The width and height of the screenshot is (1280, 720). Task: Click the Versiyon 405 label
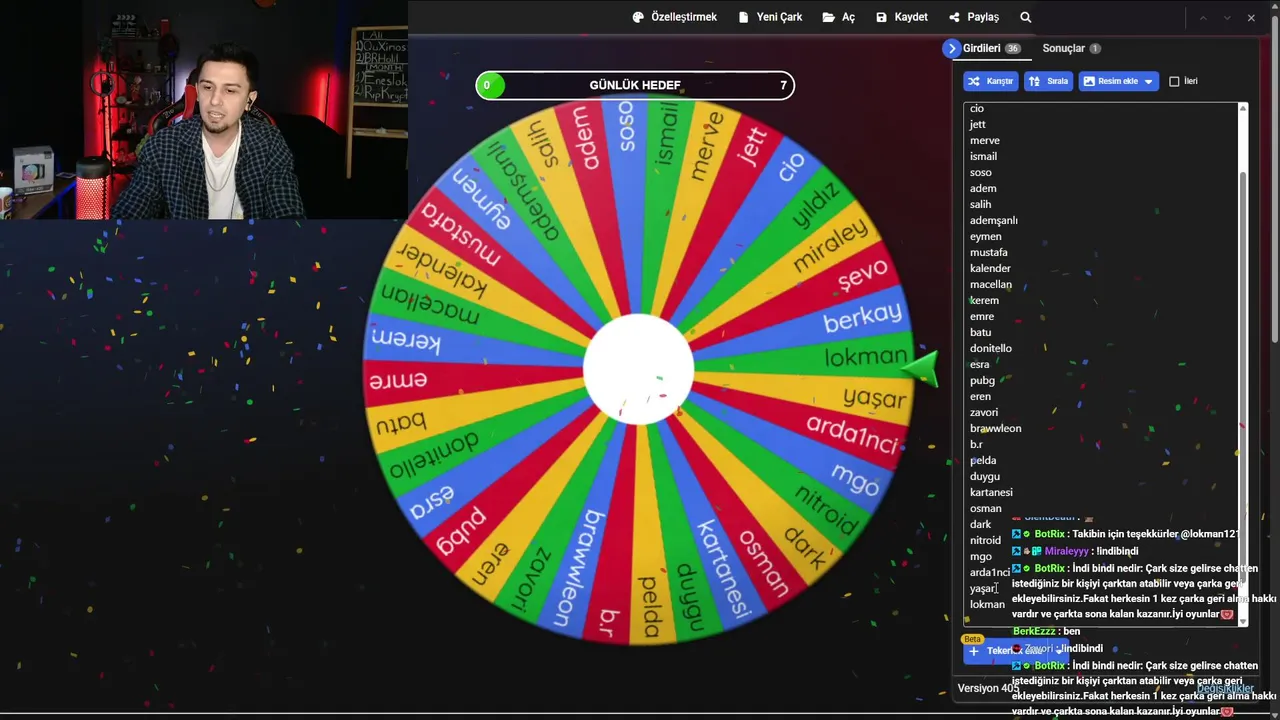click(988, 688)
